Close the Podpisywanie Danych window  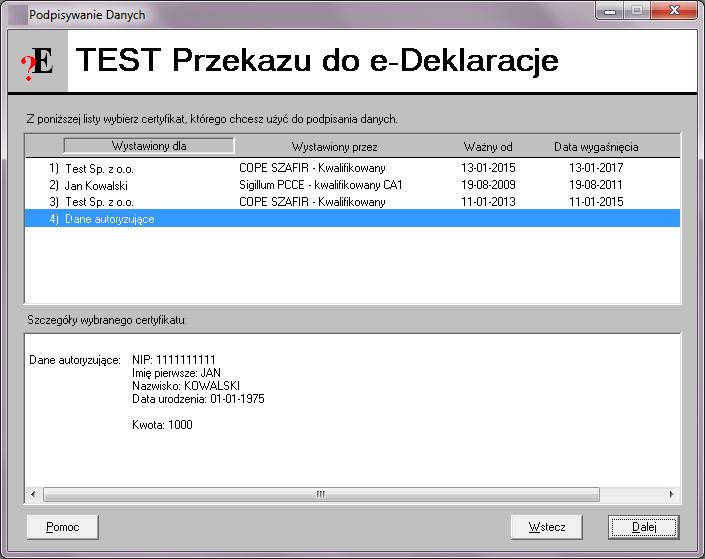[x=674, y=11]
